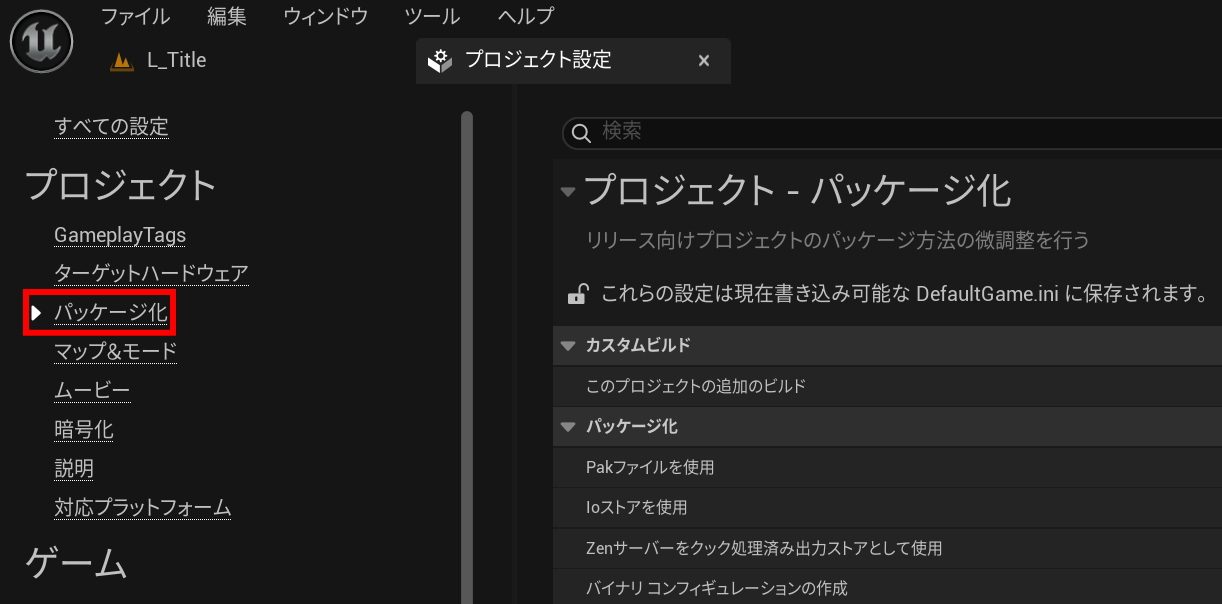Click the Project Settings tab icon
This screenshot has width=1222, height=604.
click(x=439, y=61)
